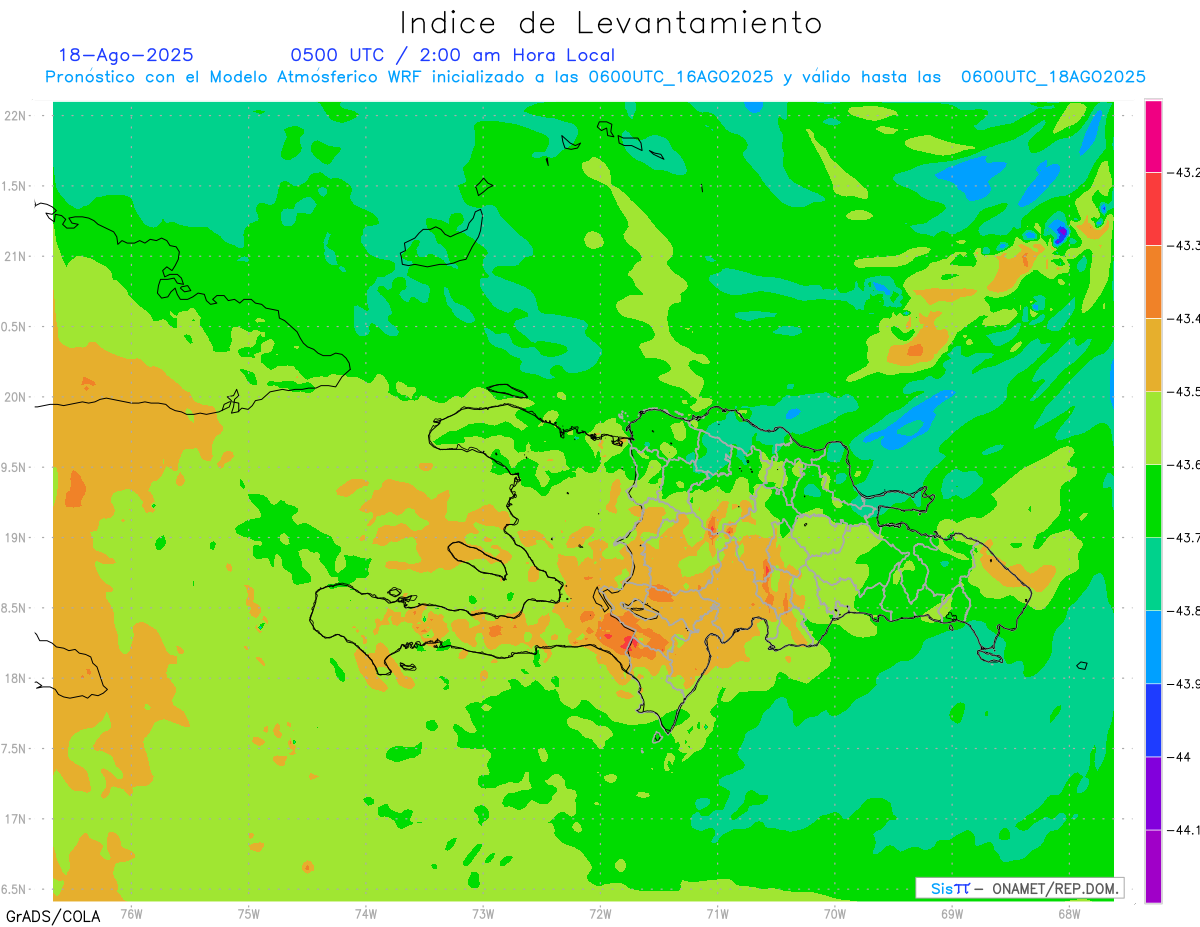Click the "-43.5" colorbar value
Screen dimensions: 1200x927
(x=1184, y=392)
